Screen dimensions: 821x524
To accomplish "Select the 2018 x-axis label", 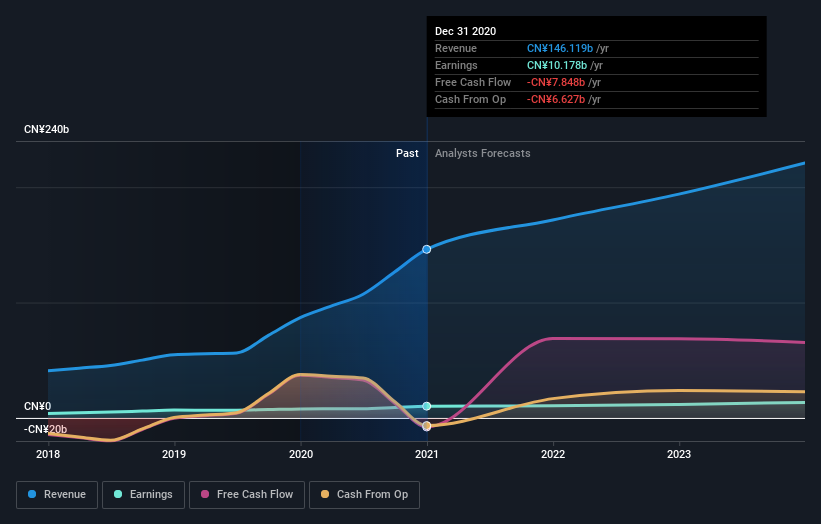I will coord(48,454).
